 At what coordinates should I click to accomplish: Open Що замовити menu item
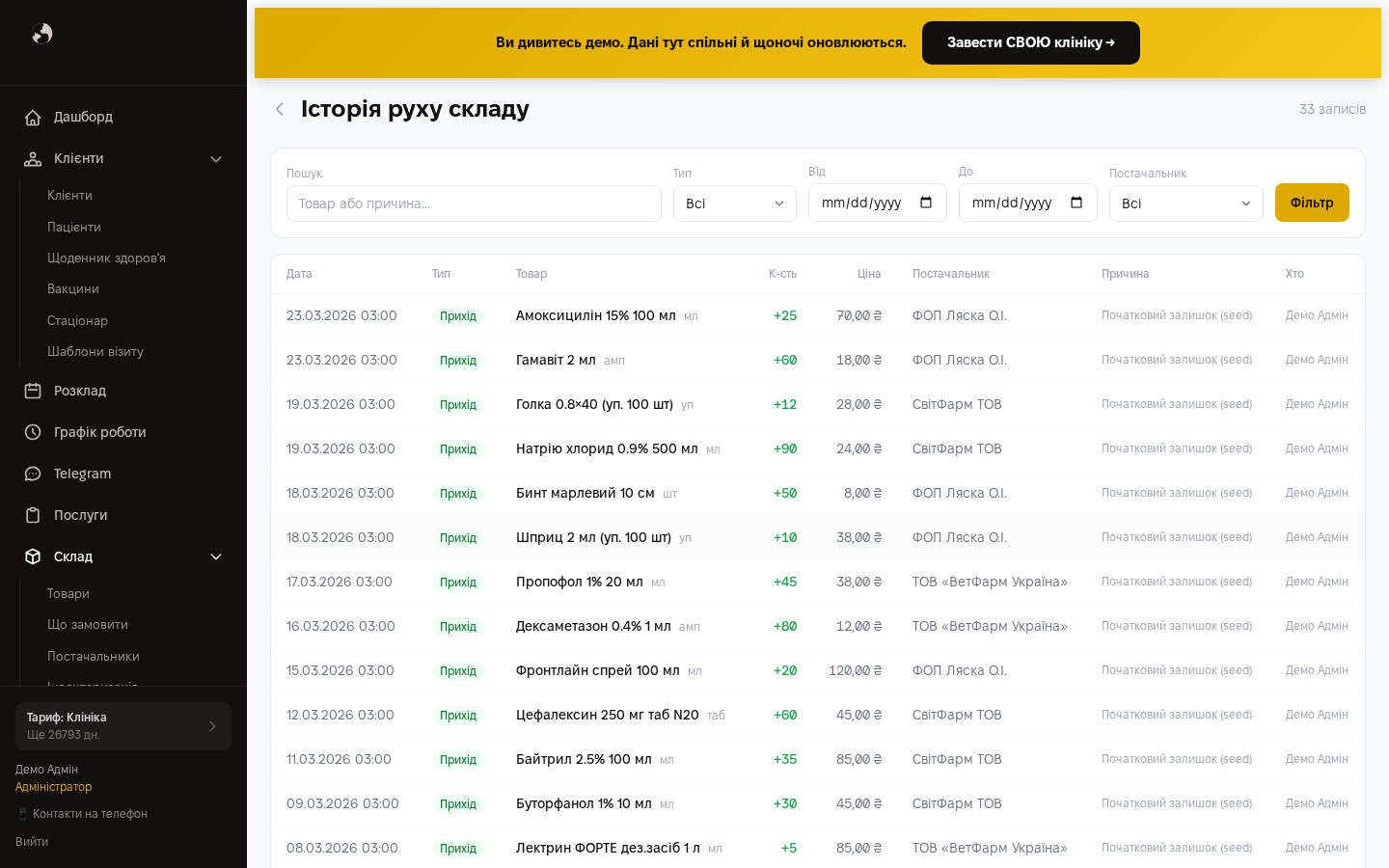[88, 624]
